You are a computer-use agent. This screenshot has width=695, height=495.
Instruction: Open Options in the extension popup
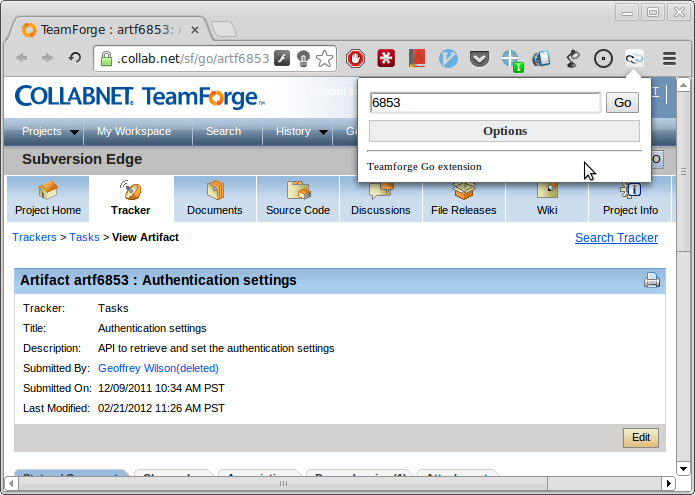pyautogui.click(x=504, y=131)
